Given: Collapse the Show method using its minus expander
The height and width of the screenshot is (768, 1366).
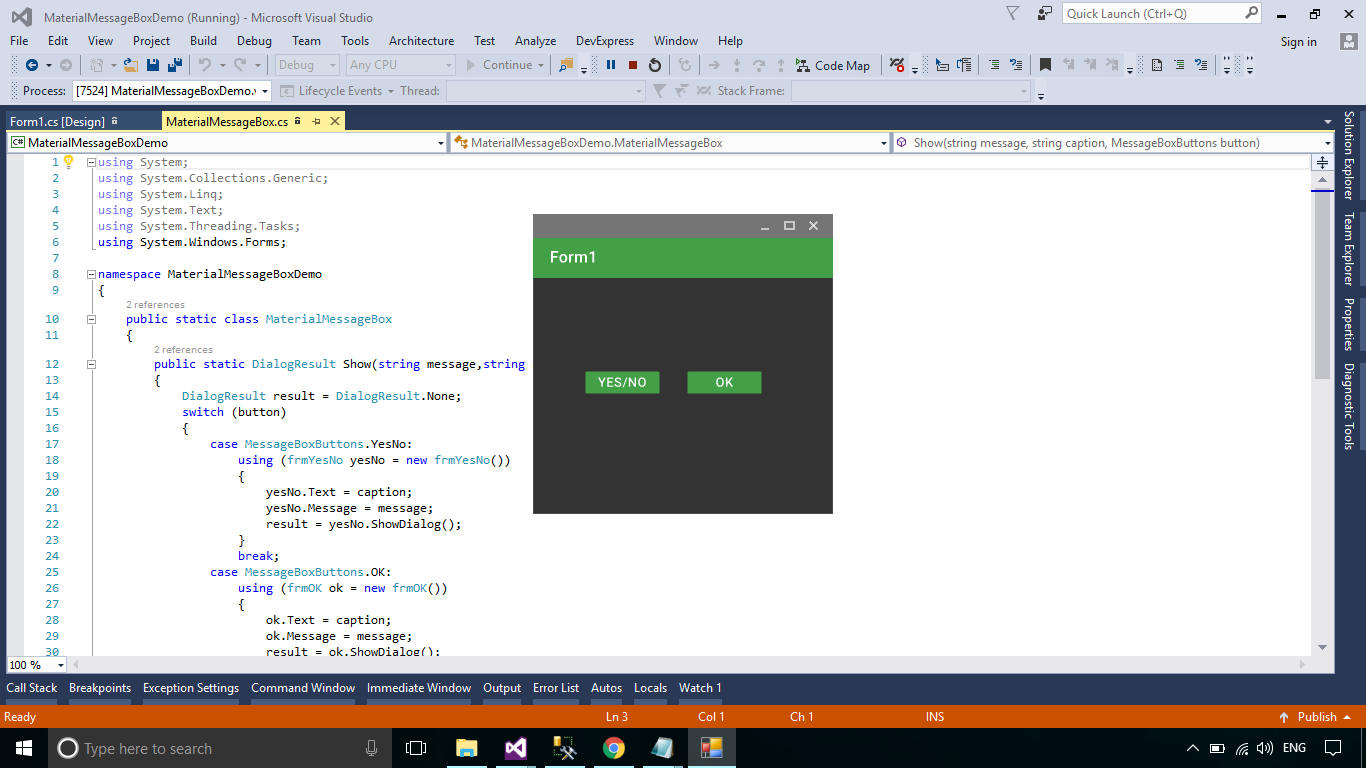Looking at the screenshot, I should [x=91, y=363].
